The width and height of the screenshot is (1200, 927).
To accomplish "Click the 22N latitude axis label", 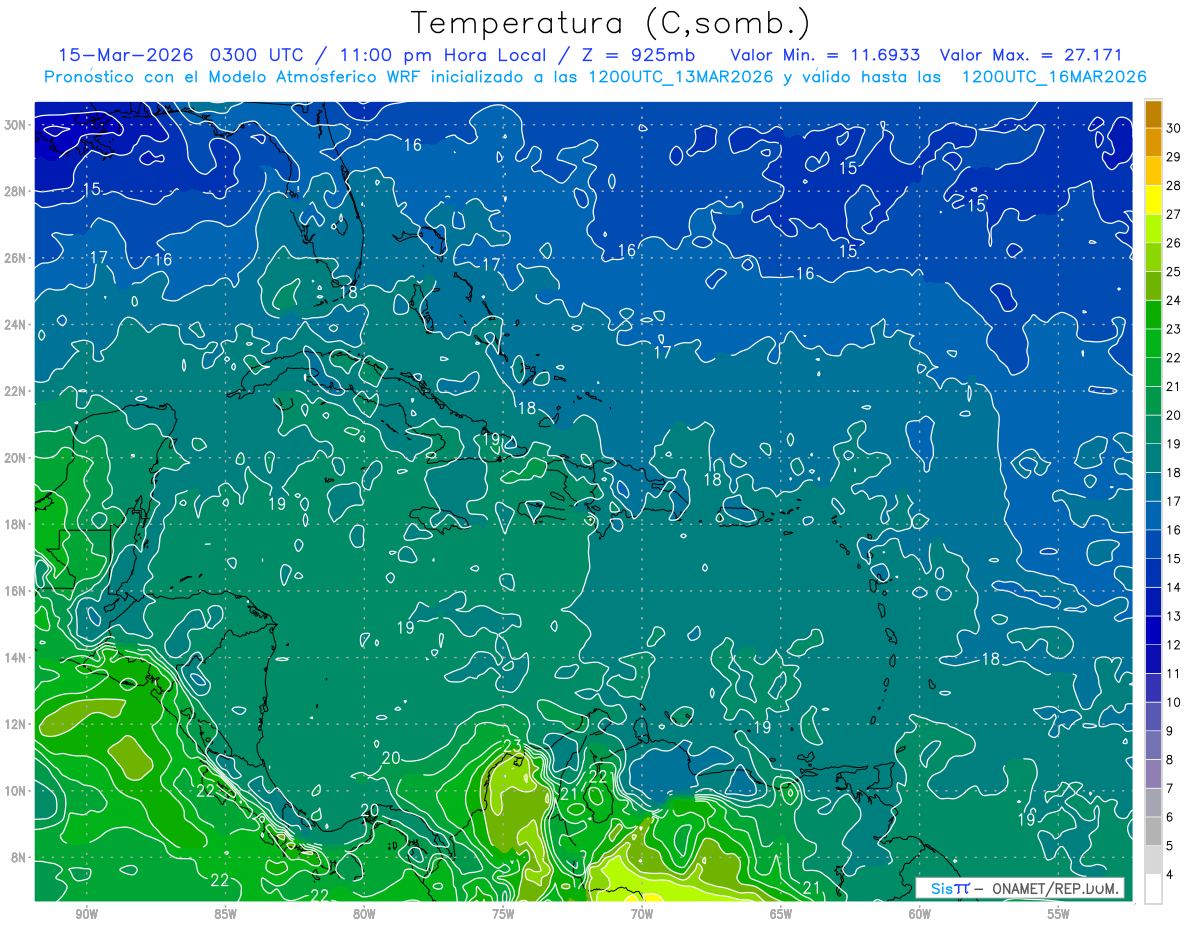I will pos(16,391).
